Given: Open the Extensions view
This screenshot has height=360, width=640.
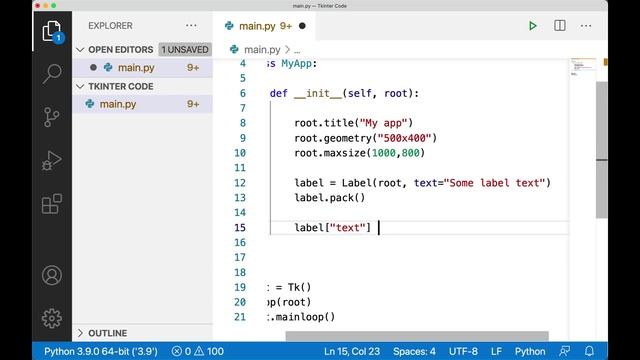Looking at the screenshot, I should (52, 204).
